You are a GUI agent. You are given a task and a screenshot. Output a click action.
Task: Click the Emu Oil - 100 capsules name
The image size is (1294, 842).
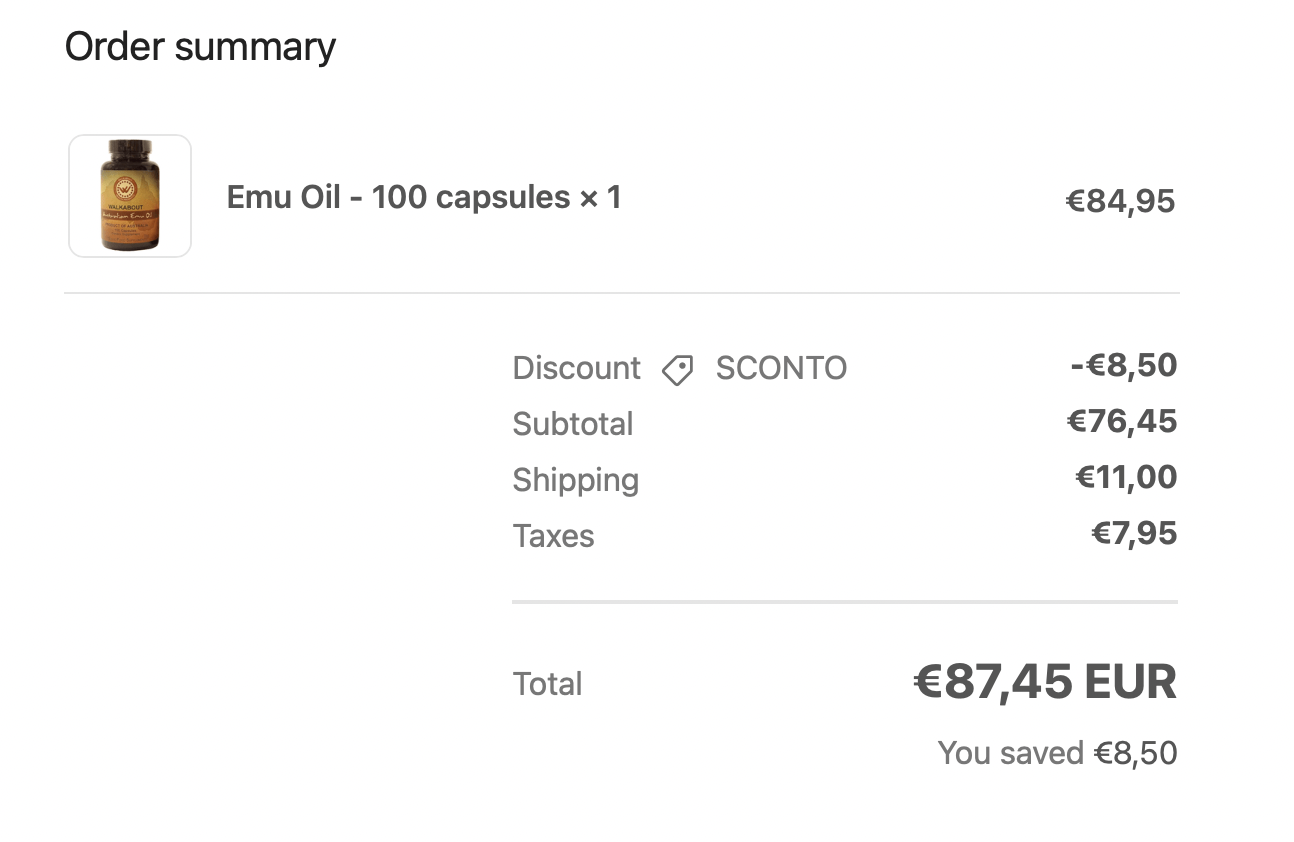point(398,197)
